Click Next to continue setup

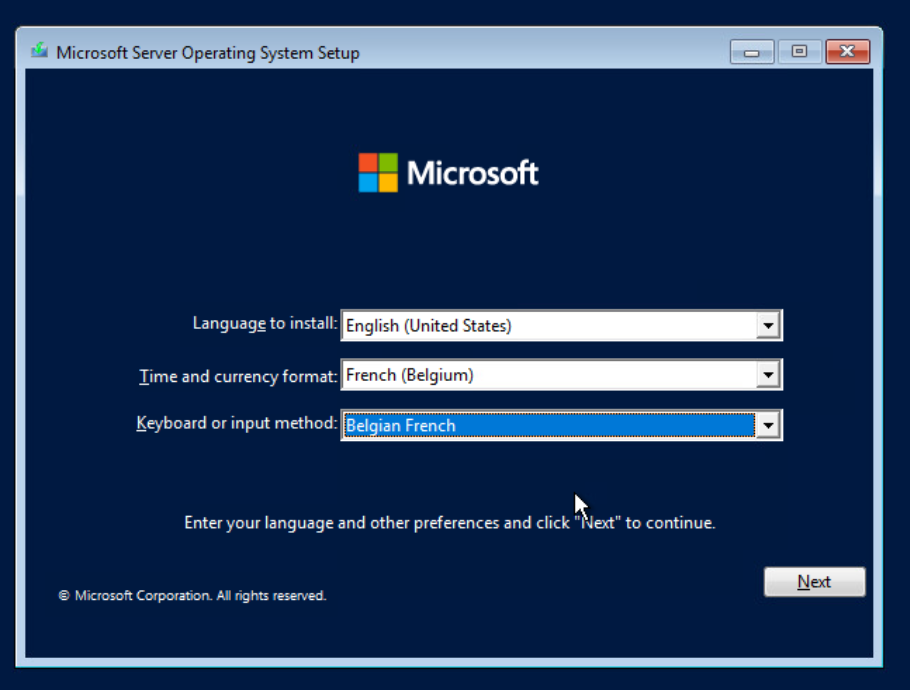(814, 581)
